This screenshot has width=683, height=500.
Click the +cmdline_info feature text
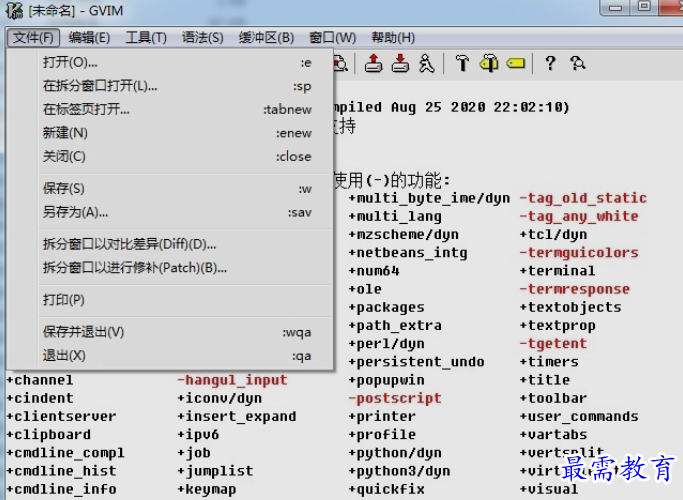(61, 490)
